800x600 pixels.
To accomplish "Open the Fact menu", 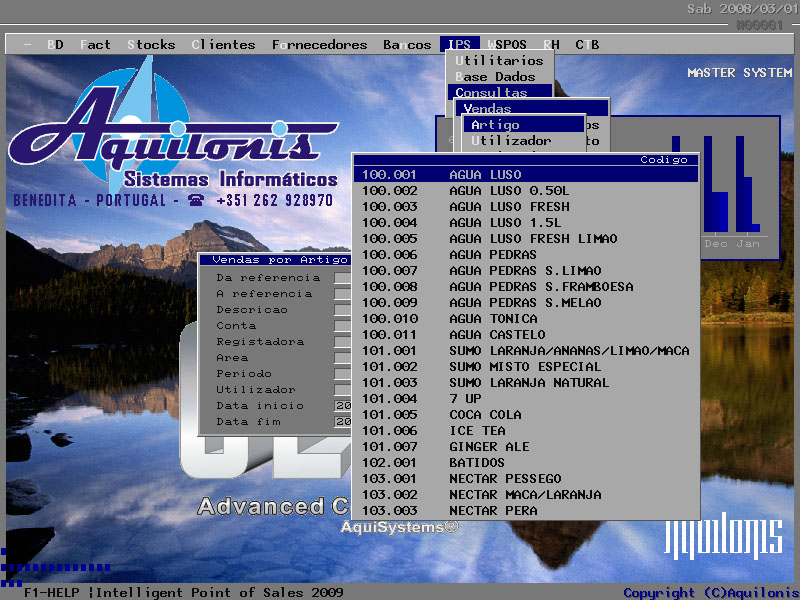I will (x=95, y=45).
